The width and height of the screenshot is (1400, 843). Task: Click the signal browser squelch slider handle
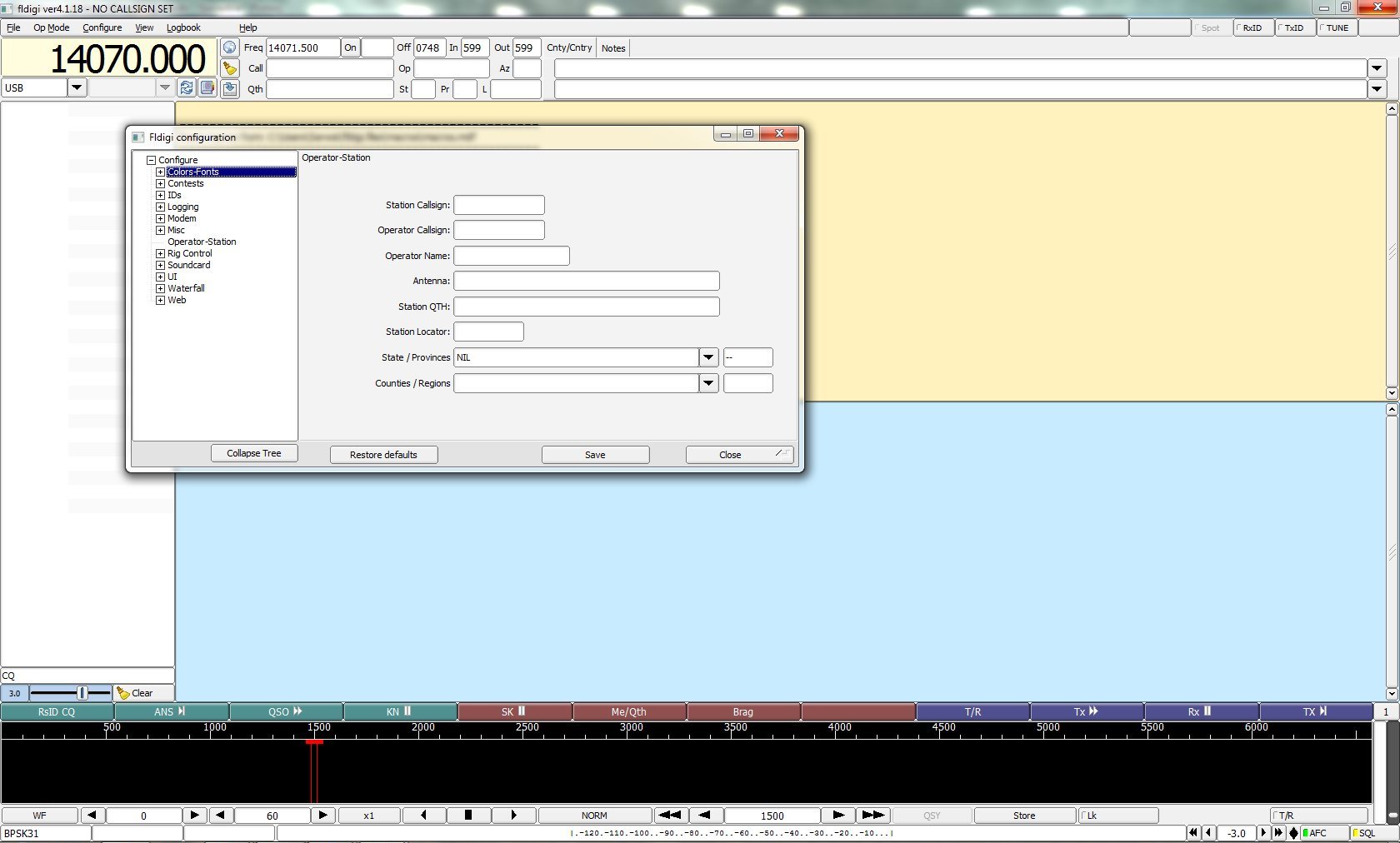point(82,693)
